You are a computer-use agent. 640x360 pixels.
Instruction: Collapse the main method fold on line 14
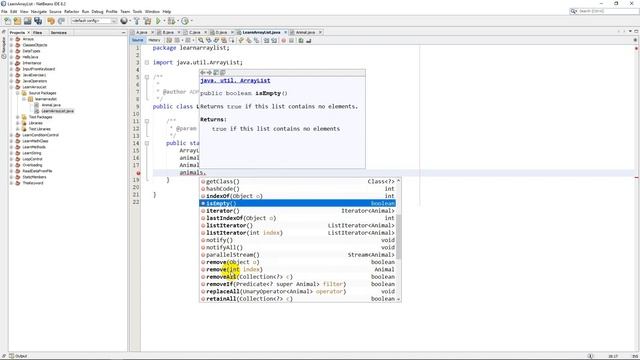click(147, 143)
